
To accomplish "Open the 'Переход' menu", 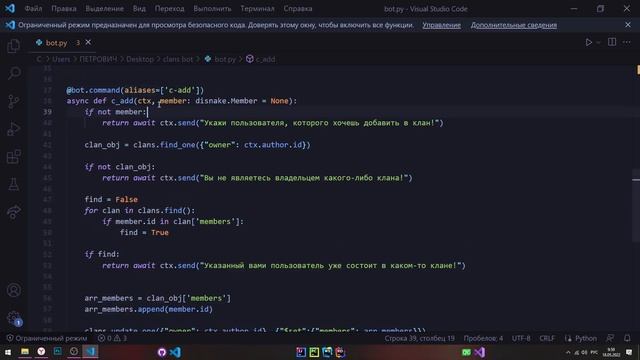I will [x=169, y=9].
